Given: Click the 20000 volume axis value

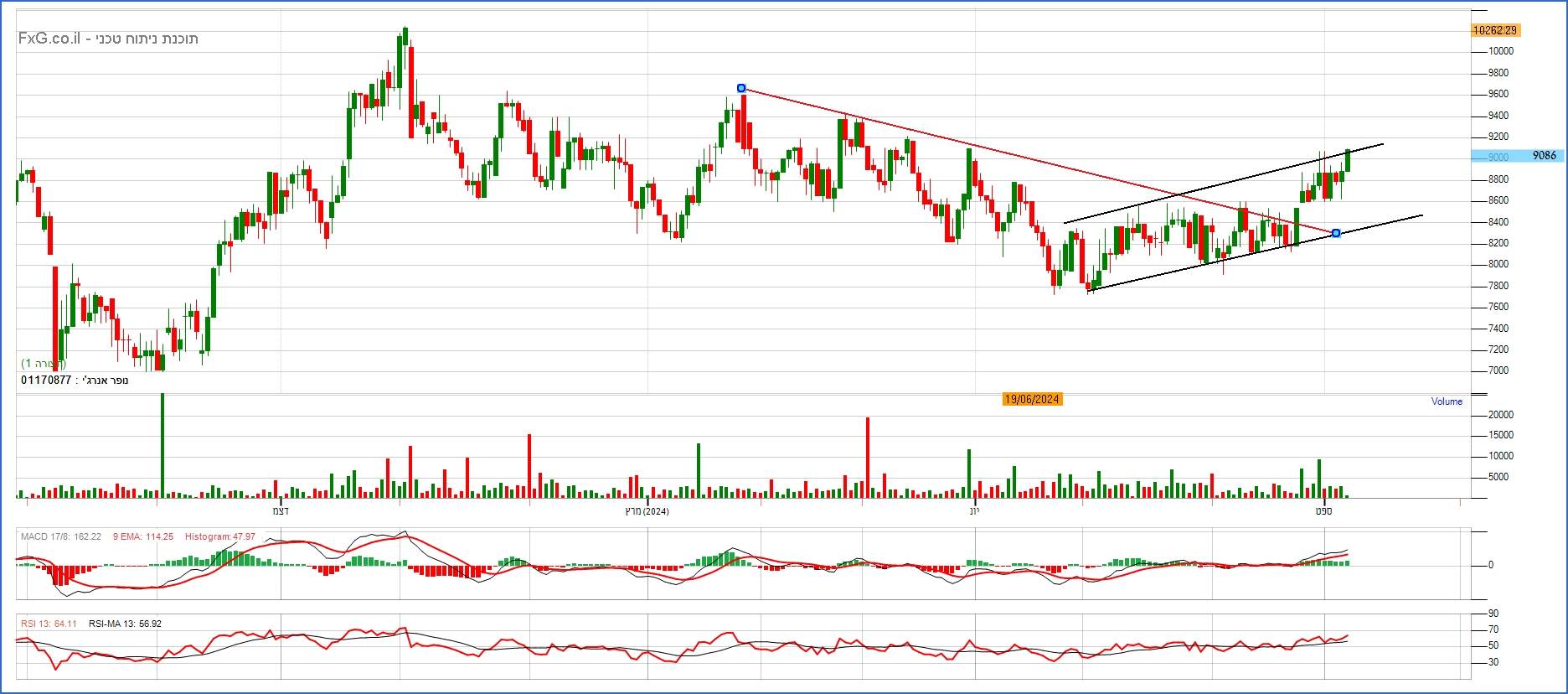Looking at the screenshot, I should point(1500,415).
